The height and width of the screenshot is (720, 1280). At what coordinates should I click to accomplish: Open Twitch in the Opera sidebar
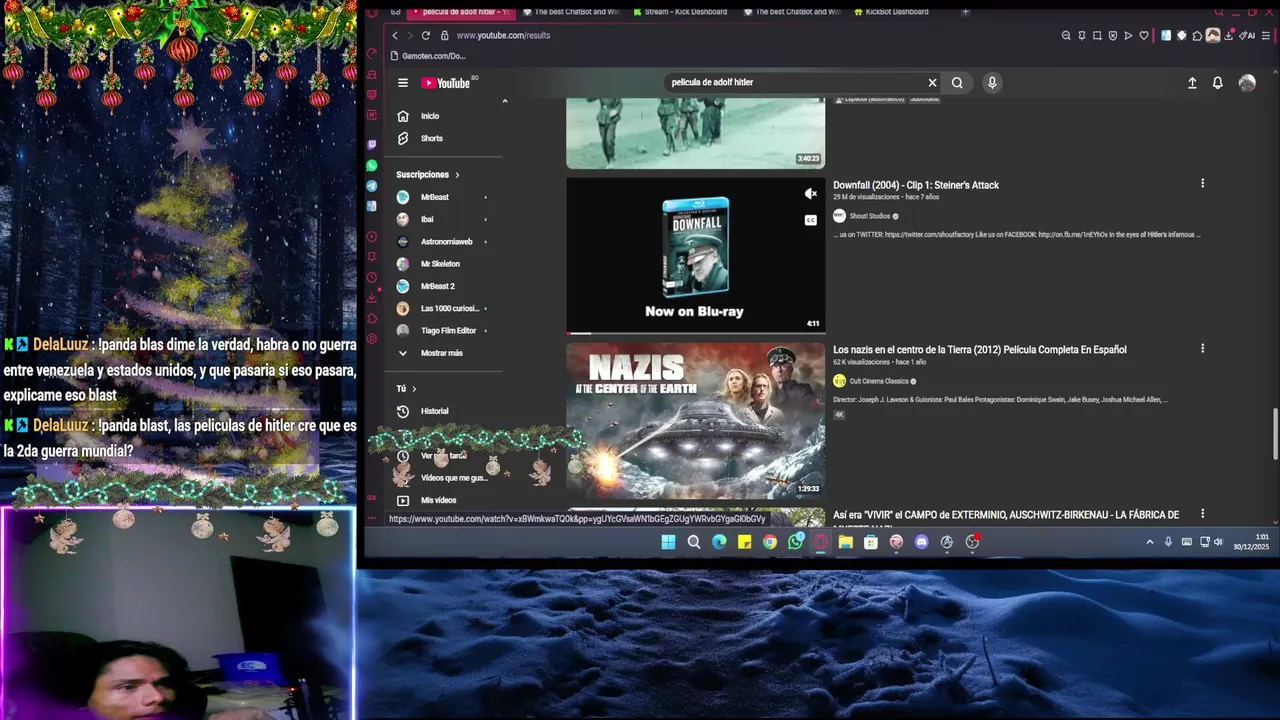tap(372, 145)
